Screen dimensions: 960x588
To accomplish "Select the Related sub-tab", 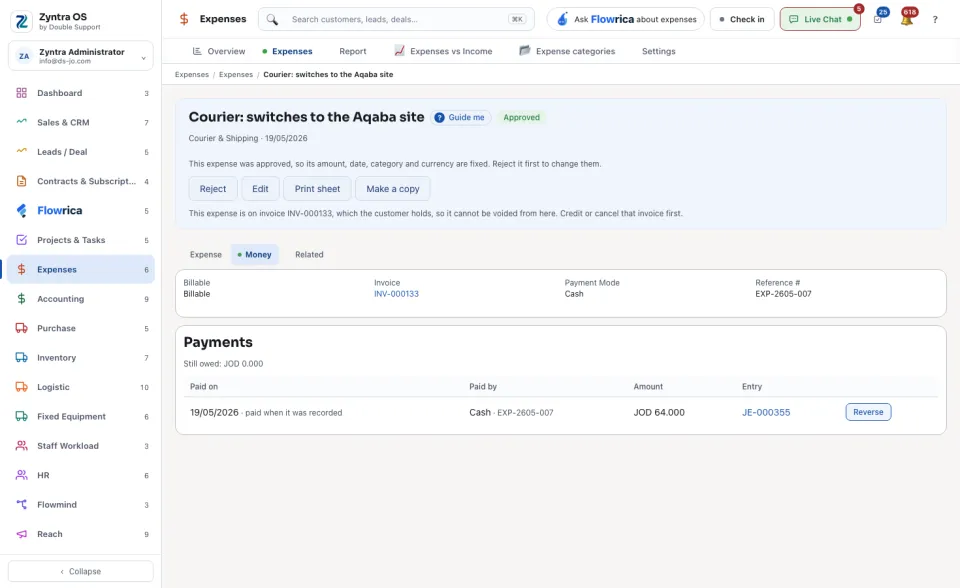I will (x=309, y=255).
